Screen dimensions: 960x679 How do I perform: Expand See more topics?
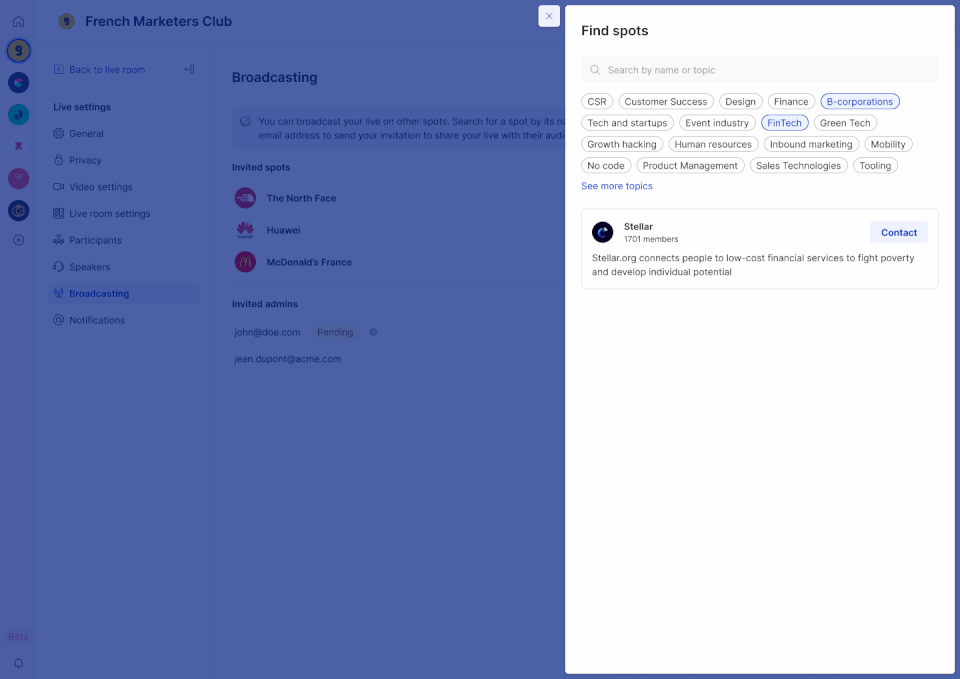pyautogui.click(x=617, y=186)
